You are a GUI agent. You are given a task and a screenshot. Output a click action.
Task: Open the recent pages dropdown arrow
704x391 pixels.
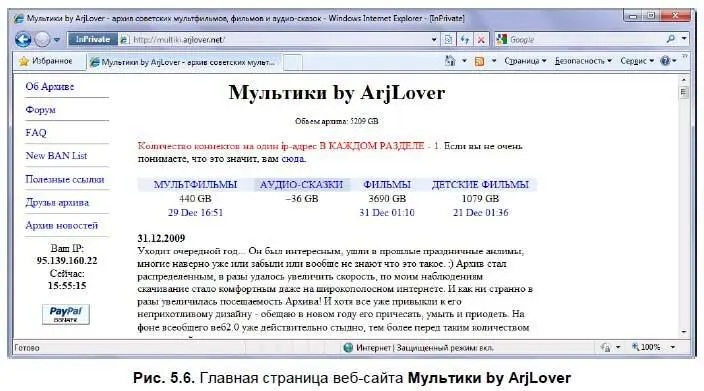coord(57,40)
